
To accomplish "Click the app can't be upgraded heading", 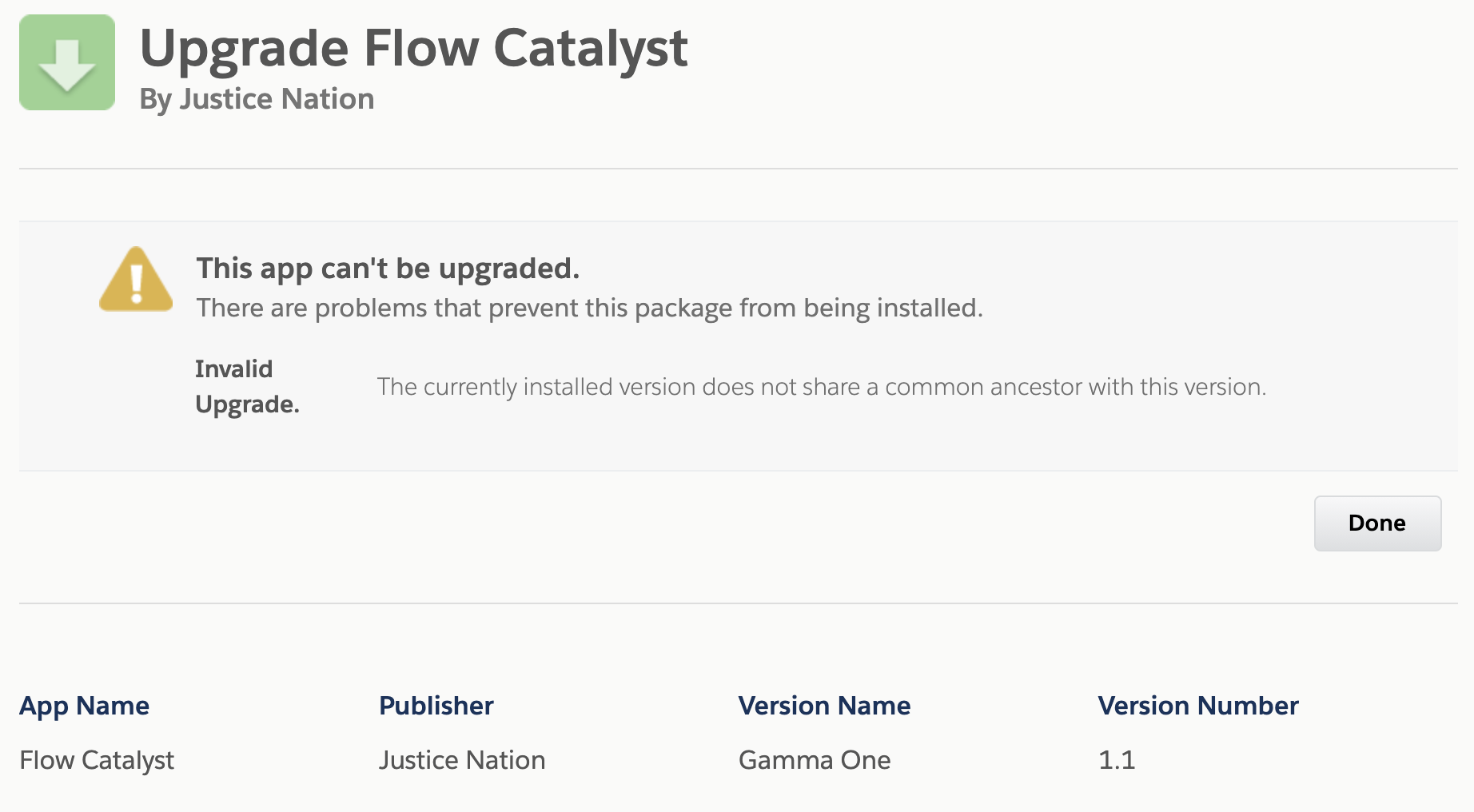I will point(388,269).
